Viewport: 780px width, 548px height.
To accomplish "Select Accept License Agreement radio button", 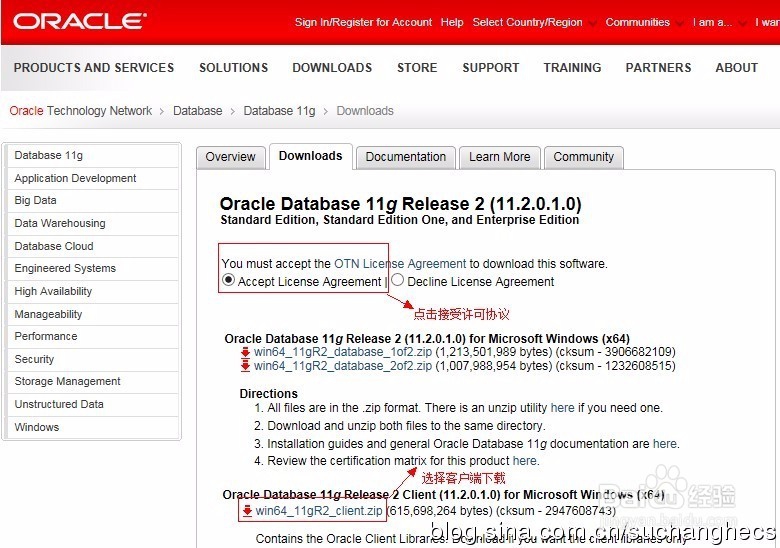I will coord(228,280).
